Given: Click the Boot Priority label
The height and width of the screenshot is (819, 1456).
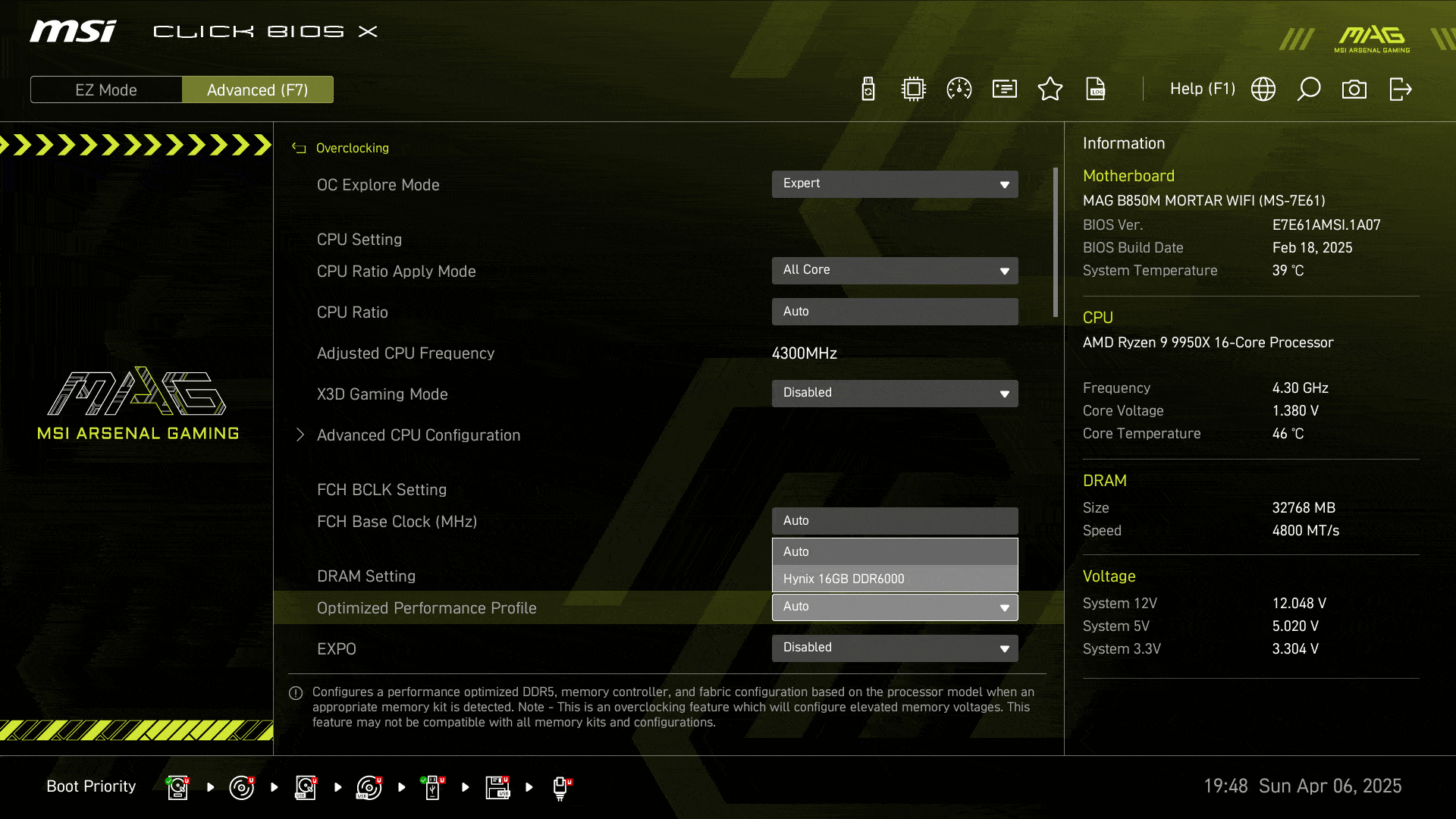Looking at the screenshot, I should pyautogui.click(x=91, y=786).
